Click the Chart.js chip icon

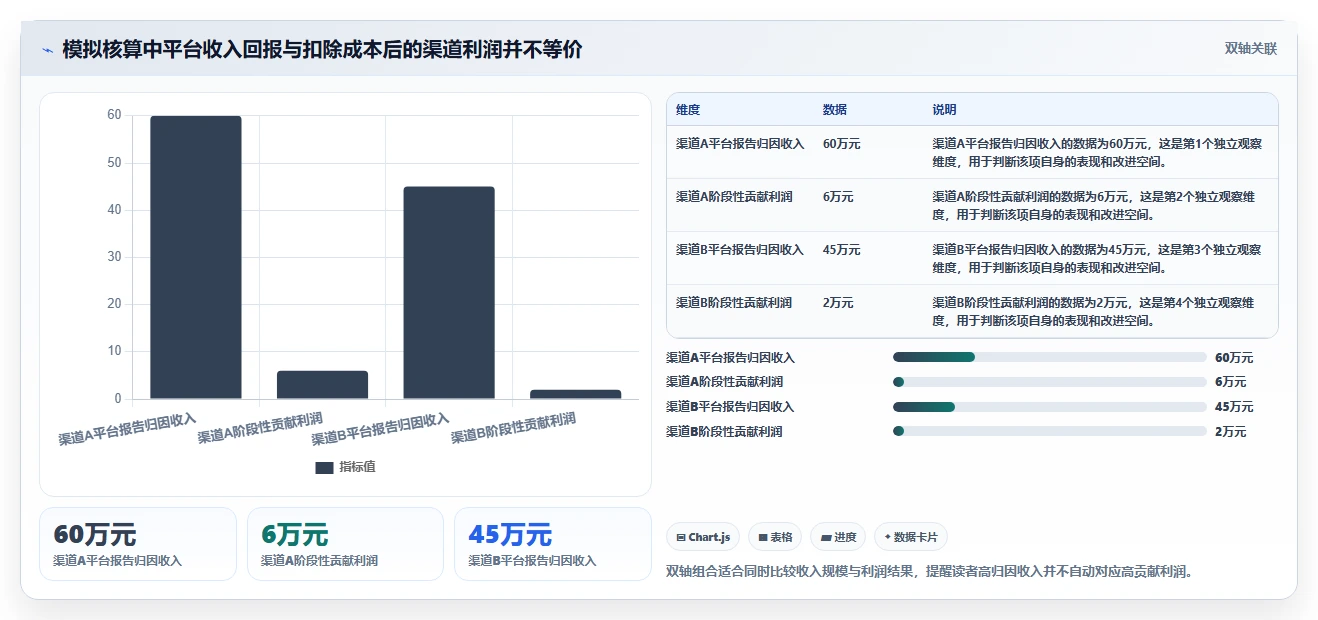pos(681,538)
